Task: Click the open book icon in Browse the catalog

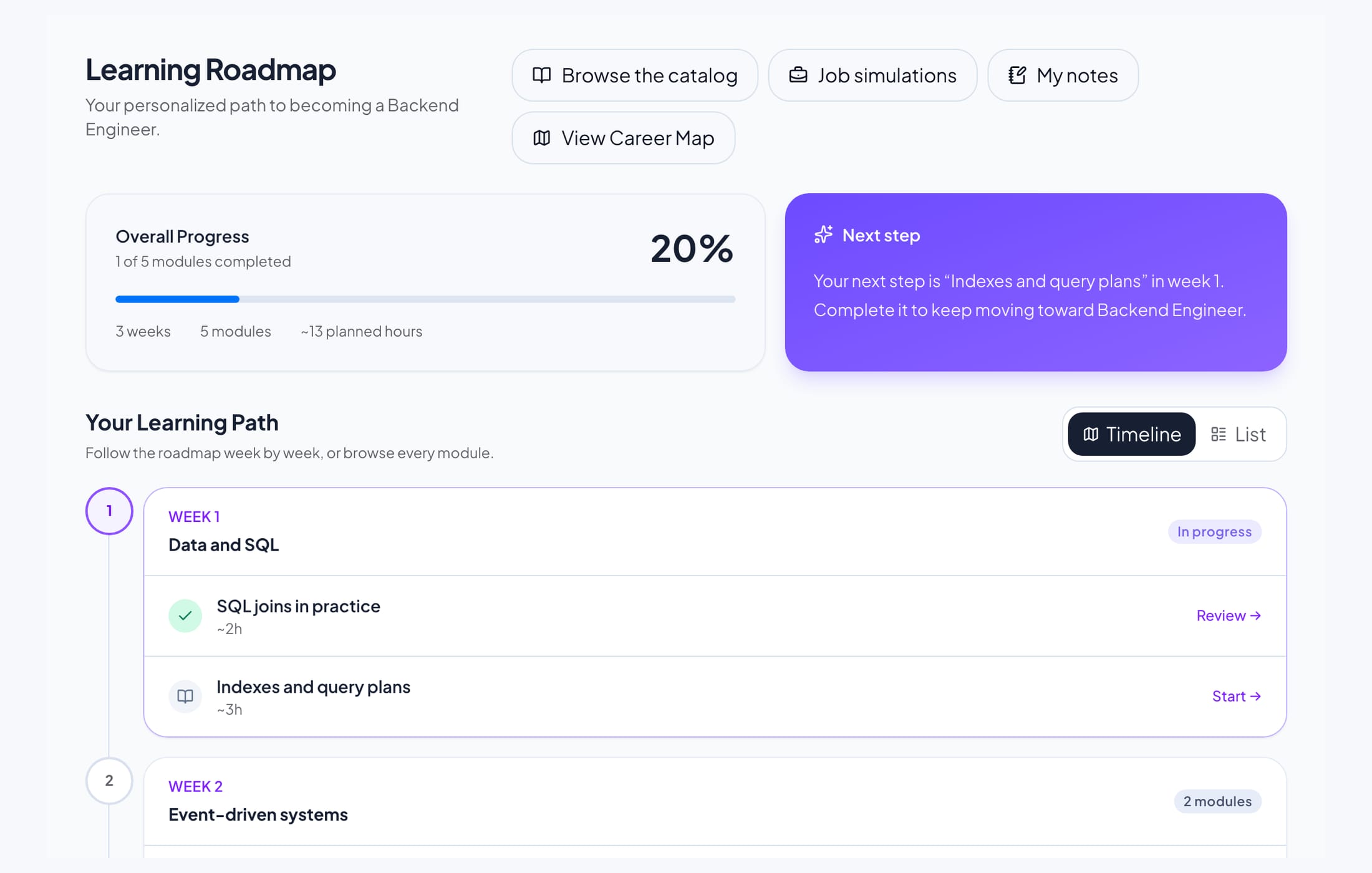Action: (x=541, y=75)
